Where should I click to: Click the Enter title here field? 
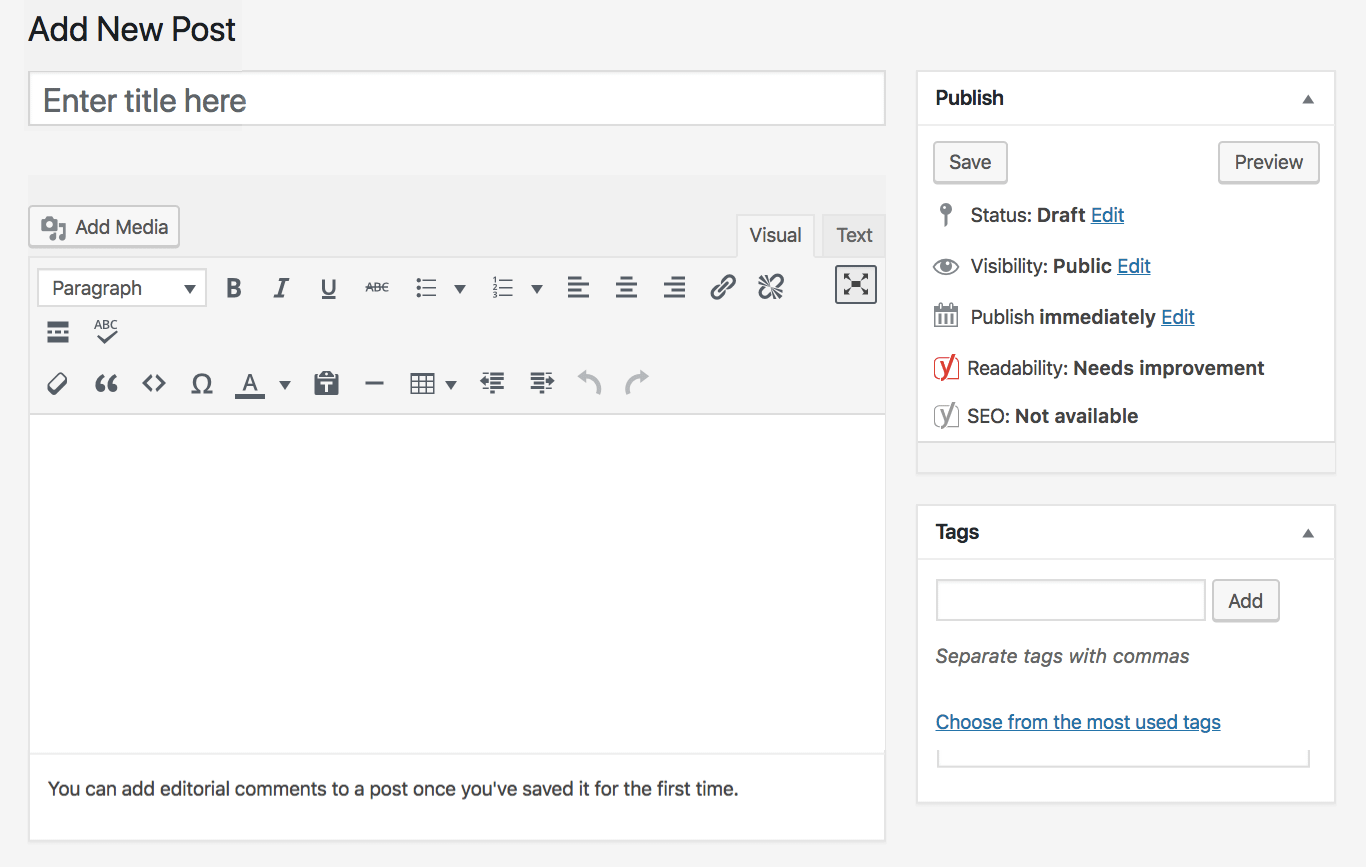(457, 99)
